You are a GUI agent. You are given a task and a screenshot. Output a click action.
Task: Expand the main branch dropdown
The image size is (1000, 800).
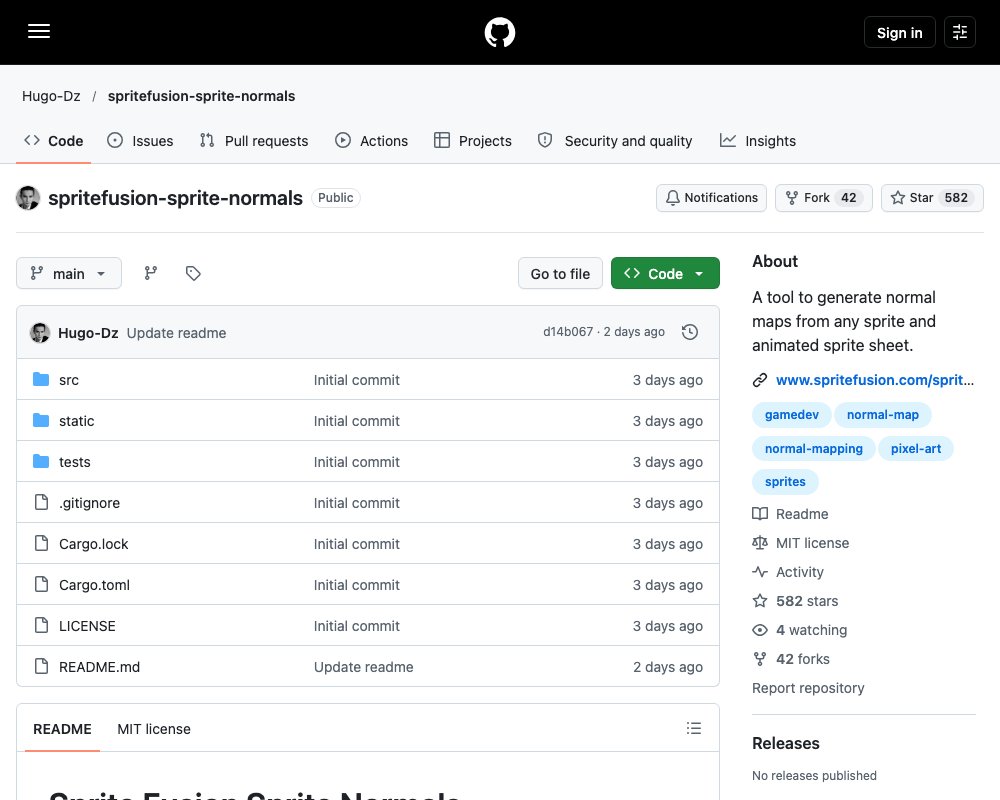pos(69,274)
